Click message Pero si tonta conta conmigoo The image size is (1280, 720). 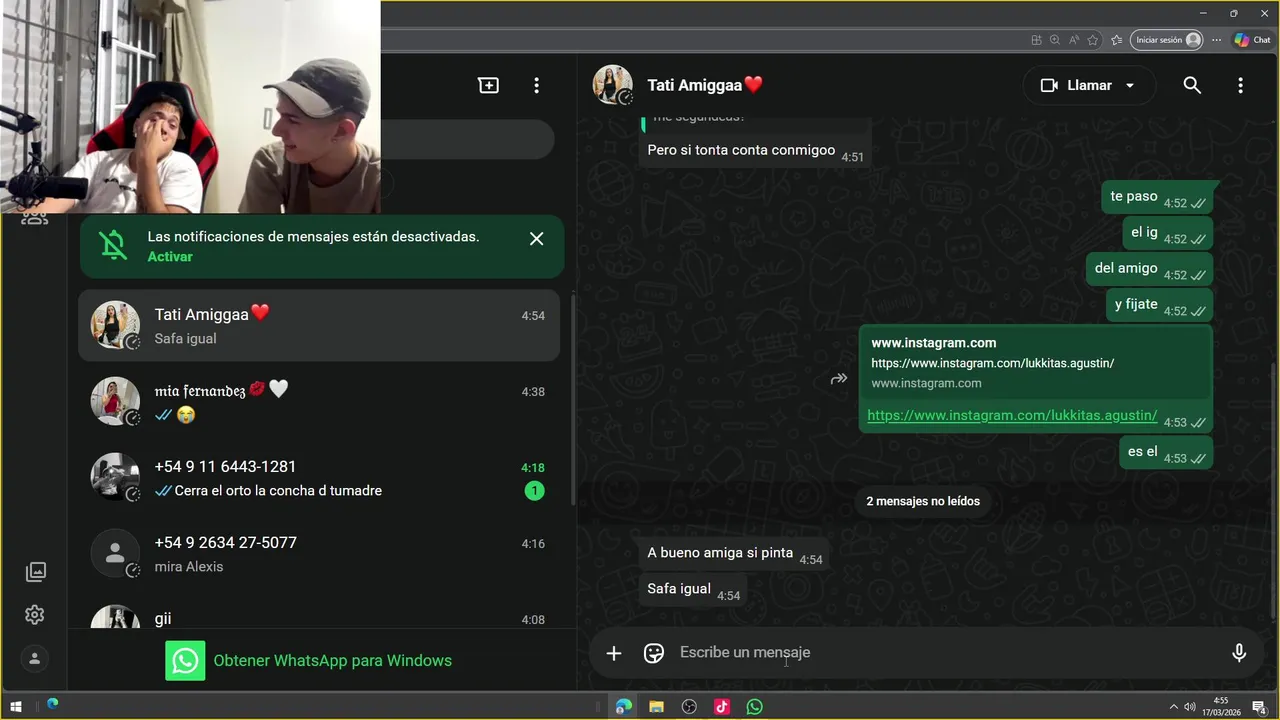[x=755, y=151]
